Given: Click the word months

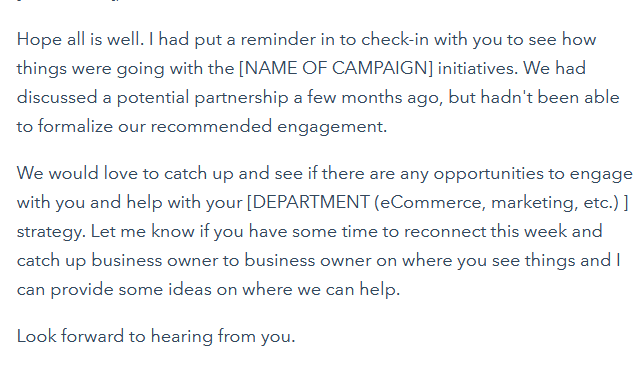Looking at the screenshot, I should [x=372, y=97].
